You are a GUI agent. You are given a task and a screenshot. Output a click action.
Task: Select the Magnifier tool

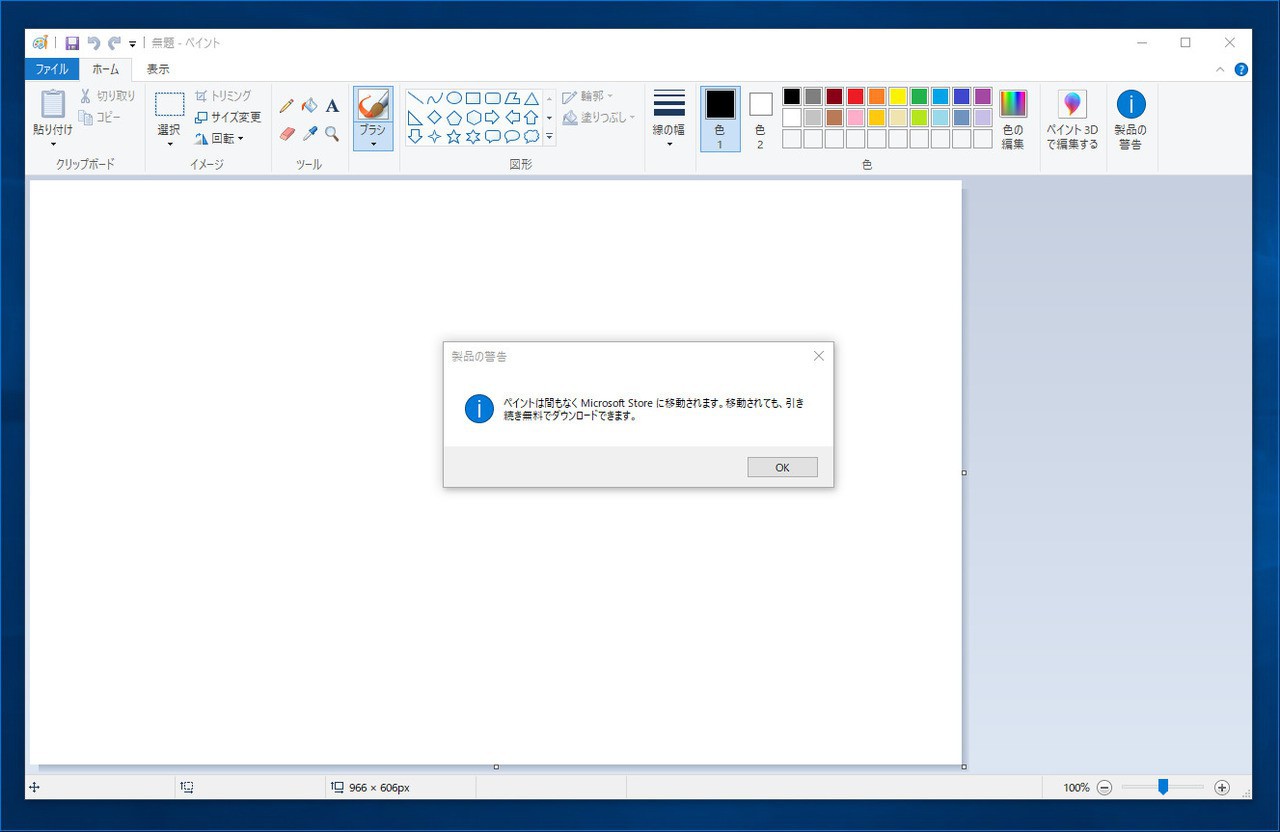tap(332, 133)
